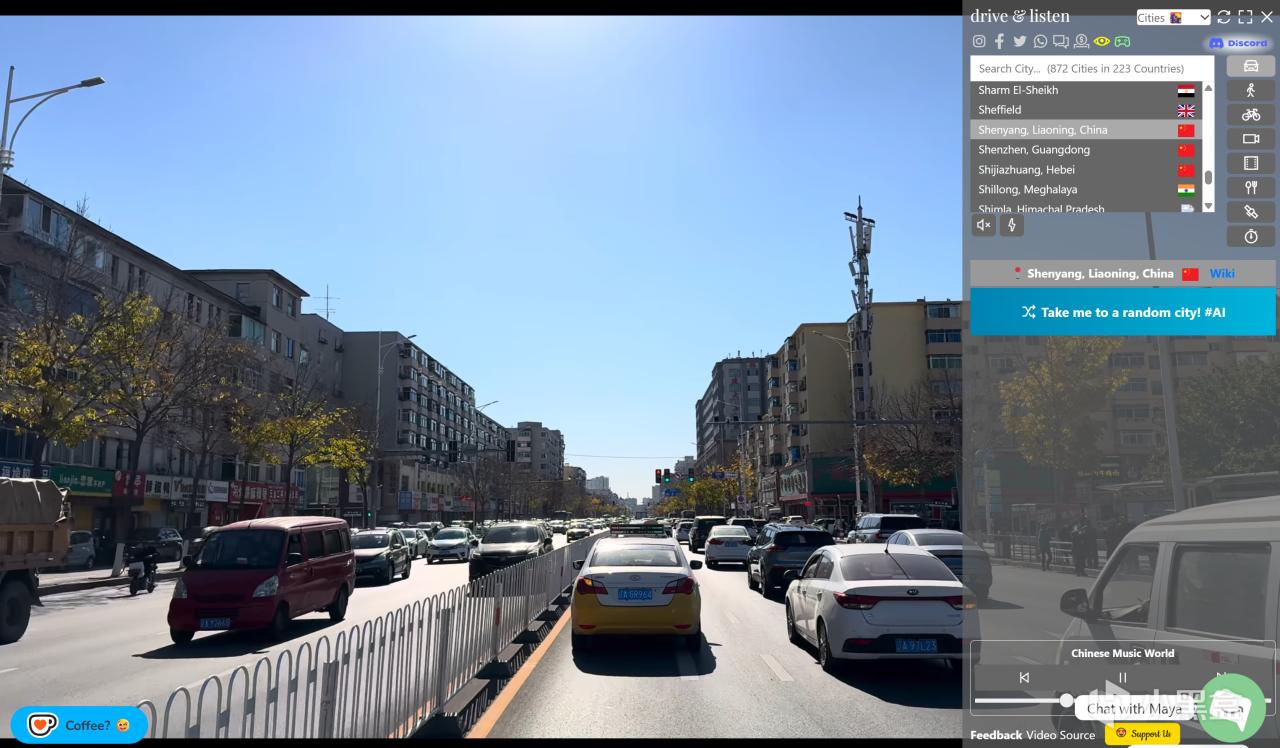
Task: Join the Discord server button
Action: point(1238,43)
